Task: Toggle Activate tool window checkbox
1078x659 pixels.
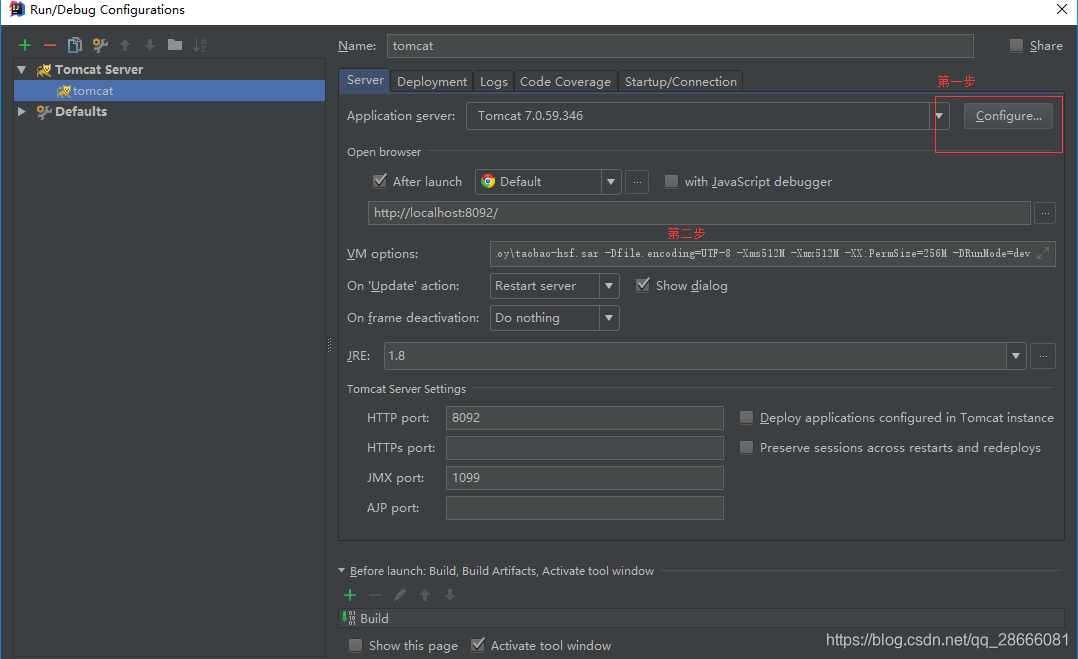Action: click(477, 645)
